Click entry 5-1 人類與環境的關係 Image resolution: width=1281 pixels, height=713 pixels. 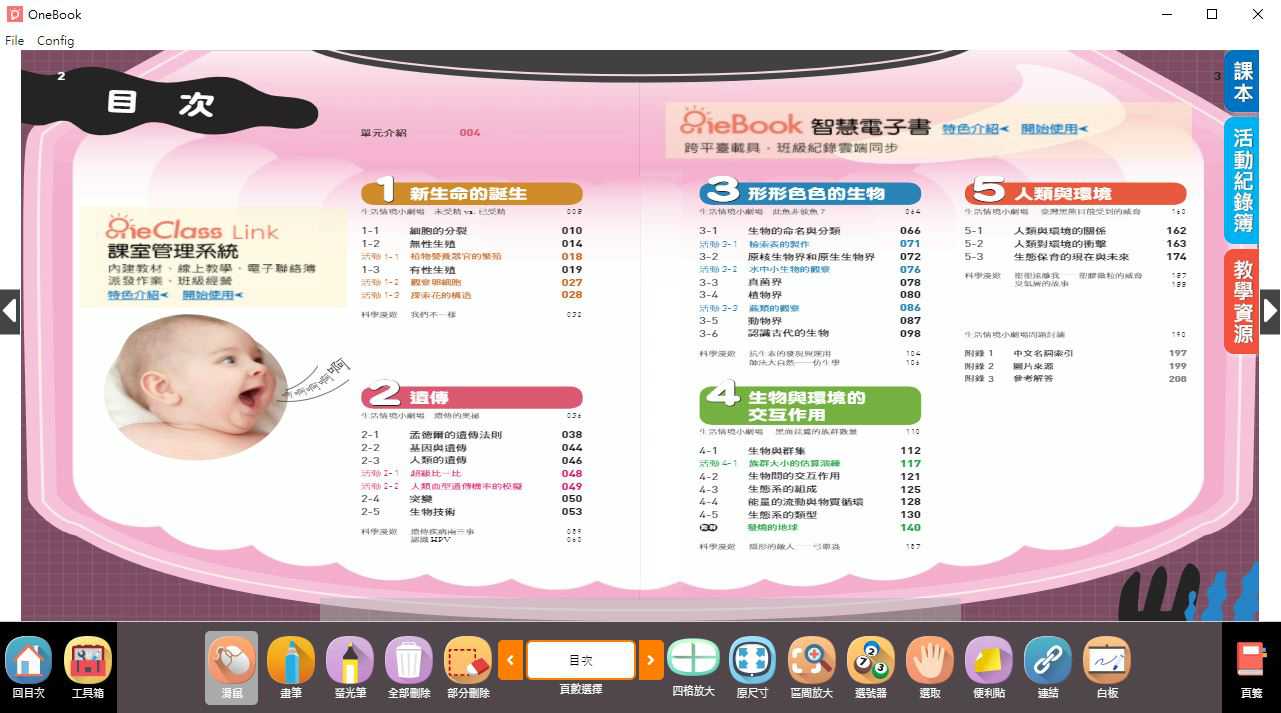pos(1076,231)
